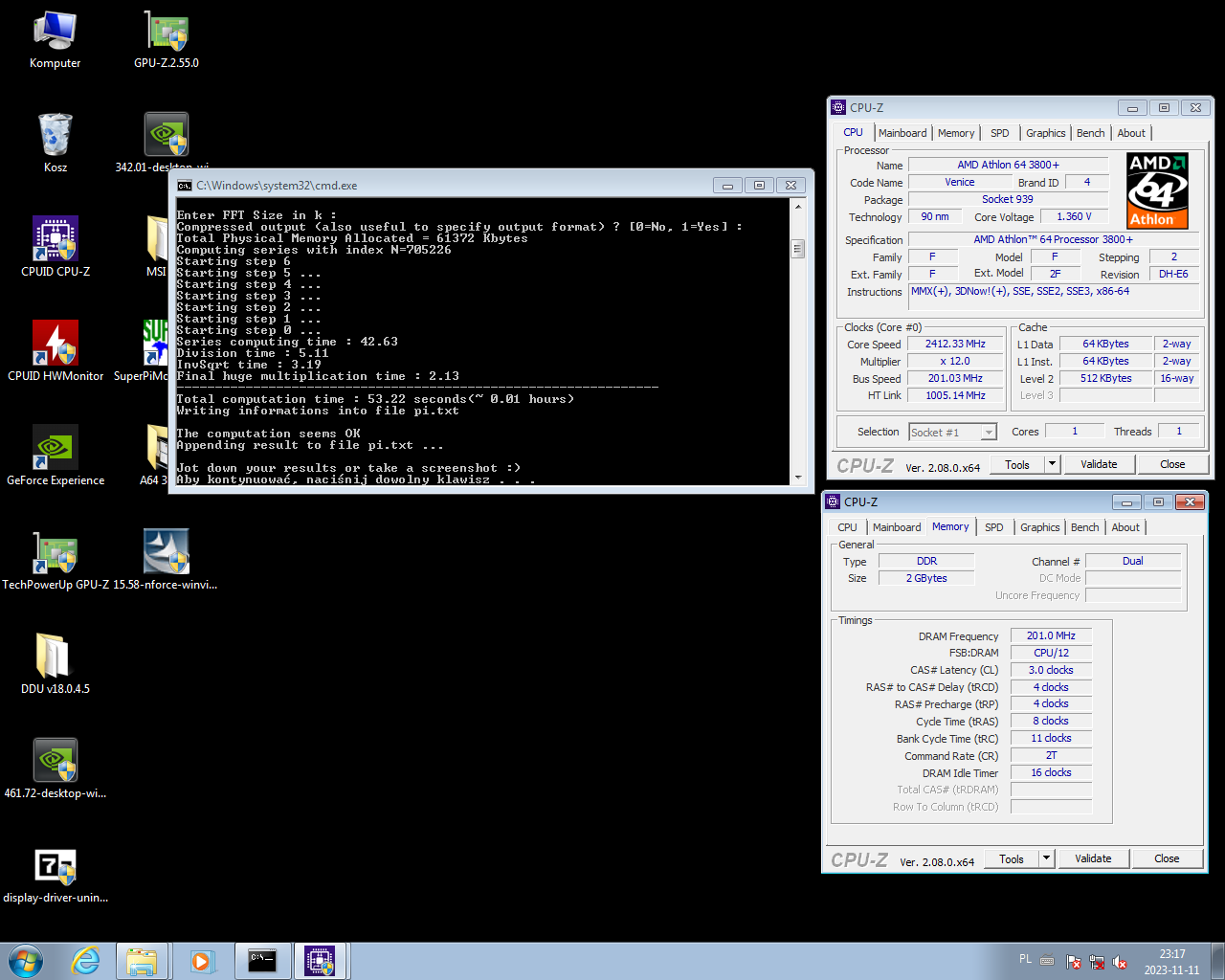Click the cmd.exe vertical scrollbar thumb
The height and width of the screenshot is (980, 1225).
coord(798,249)
